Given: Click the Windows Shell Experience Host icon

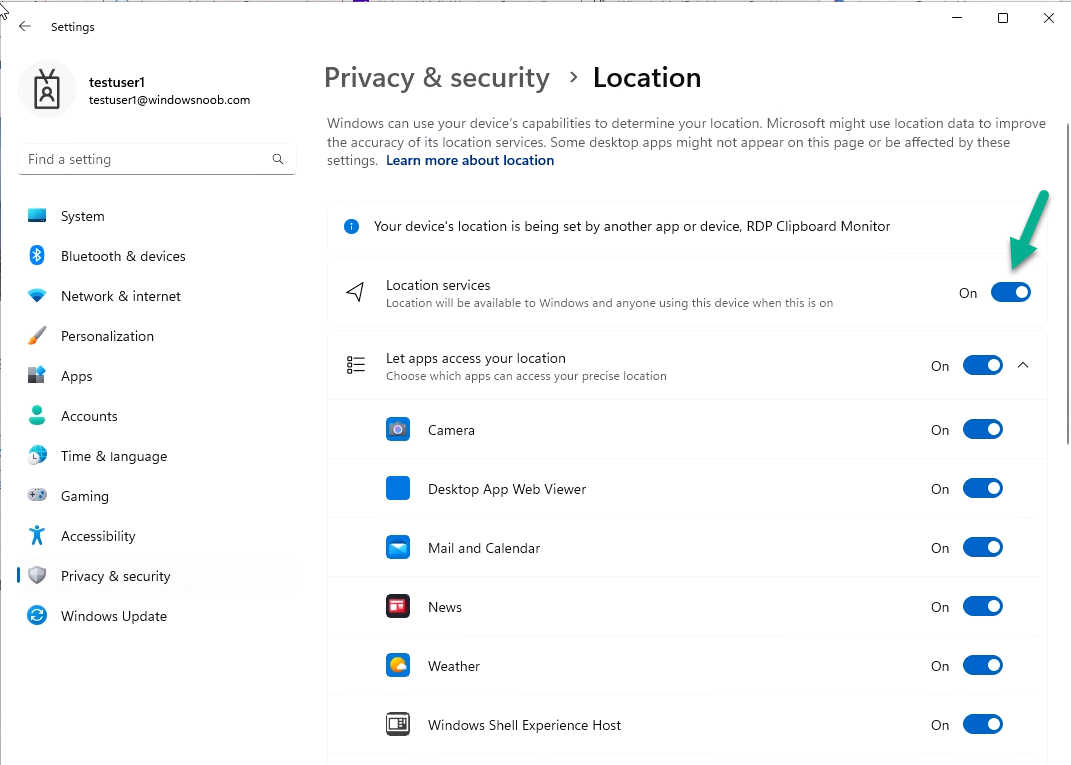Looking at the screenshot, I should click(398, 724).
